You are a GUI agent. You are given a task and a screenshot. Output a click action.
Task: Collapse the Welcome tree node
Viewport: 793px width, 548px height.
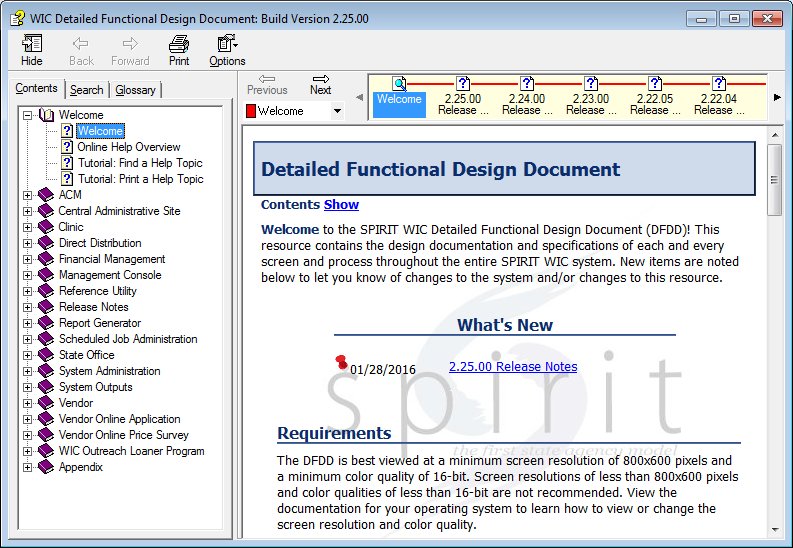coord(28,115)
